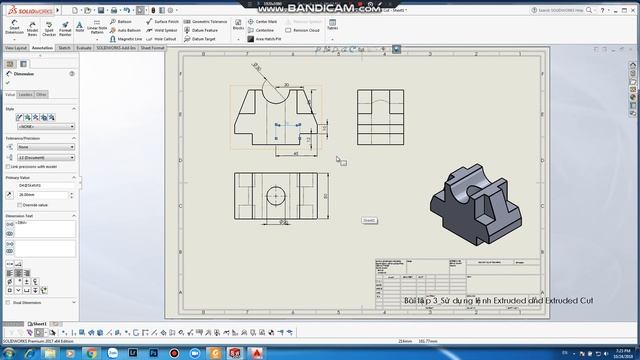Open the SOLIDWORKS Add-Ins tab
The width and height of the screenshot is (640, 360).
click(x=116, y=48)
